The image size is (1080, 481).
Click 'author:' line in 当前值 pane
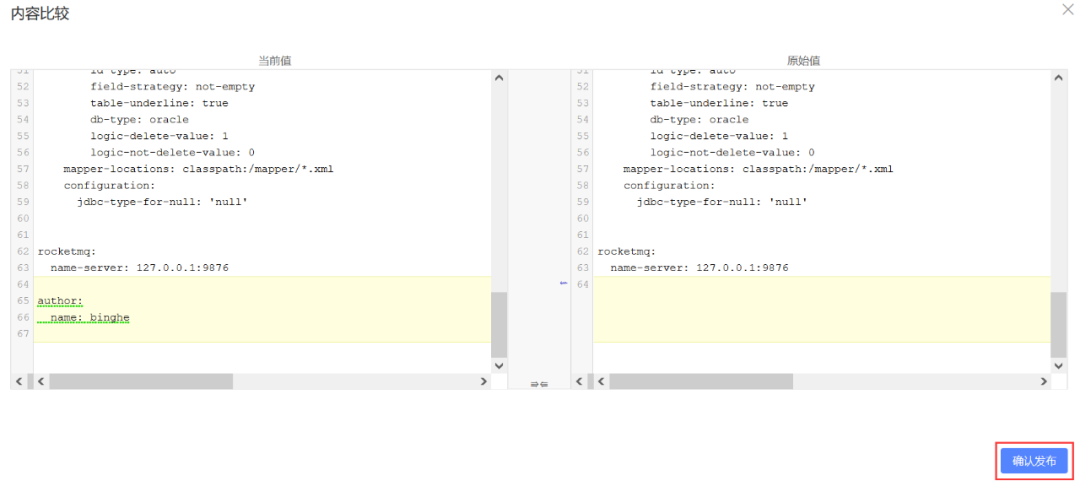coord(60,301)
